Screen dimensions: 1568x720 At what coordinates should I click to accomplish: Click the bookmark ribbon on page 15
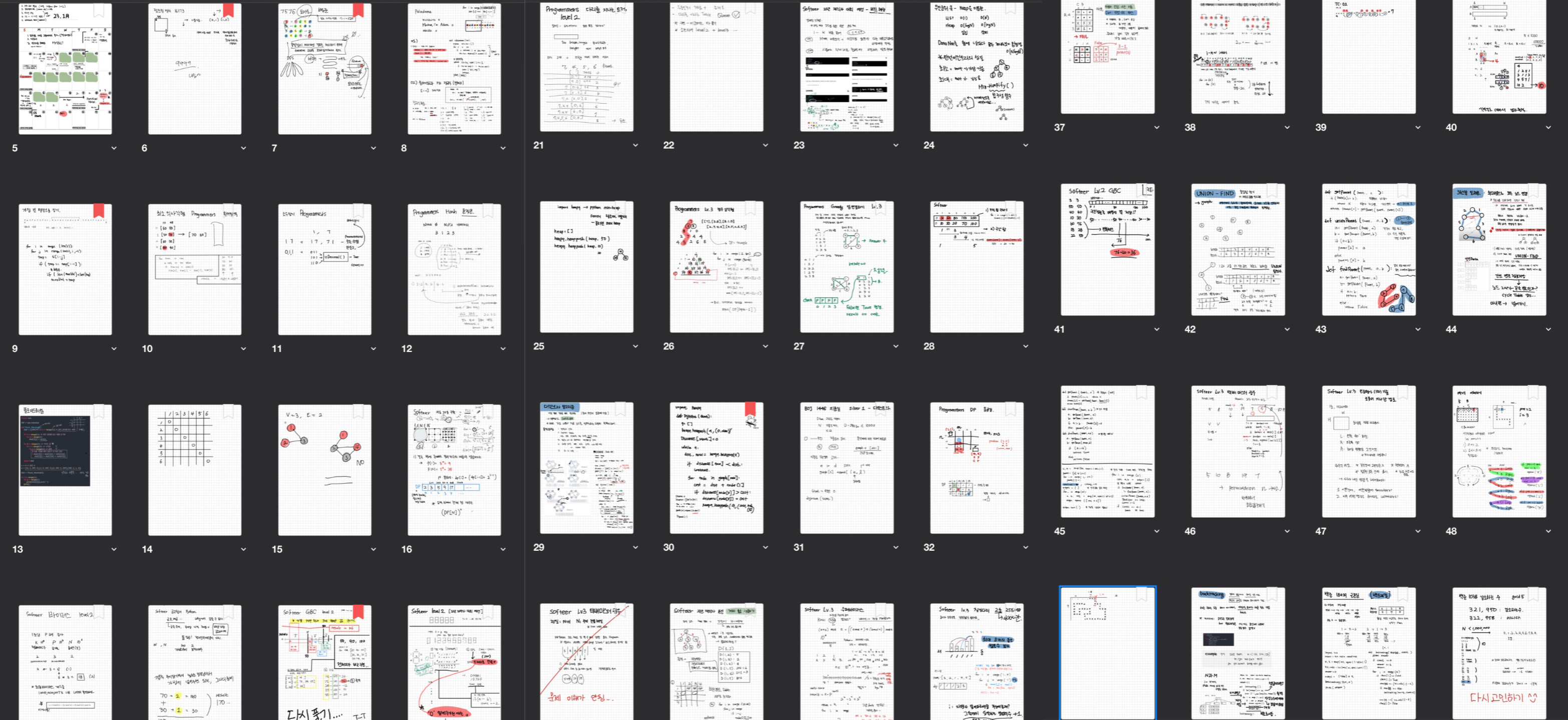coord(358,412)
